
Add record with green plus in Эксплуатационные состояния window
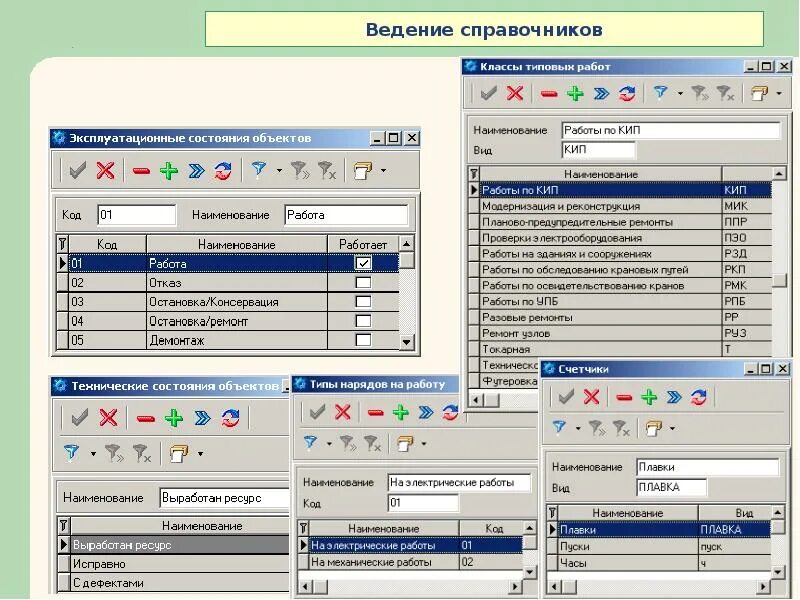(169, 170)
